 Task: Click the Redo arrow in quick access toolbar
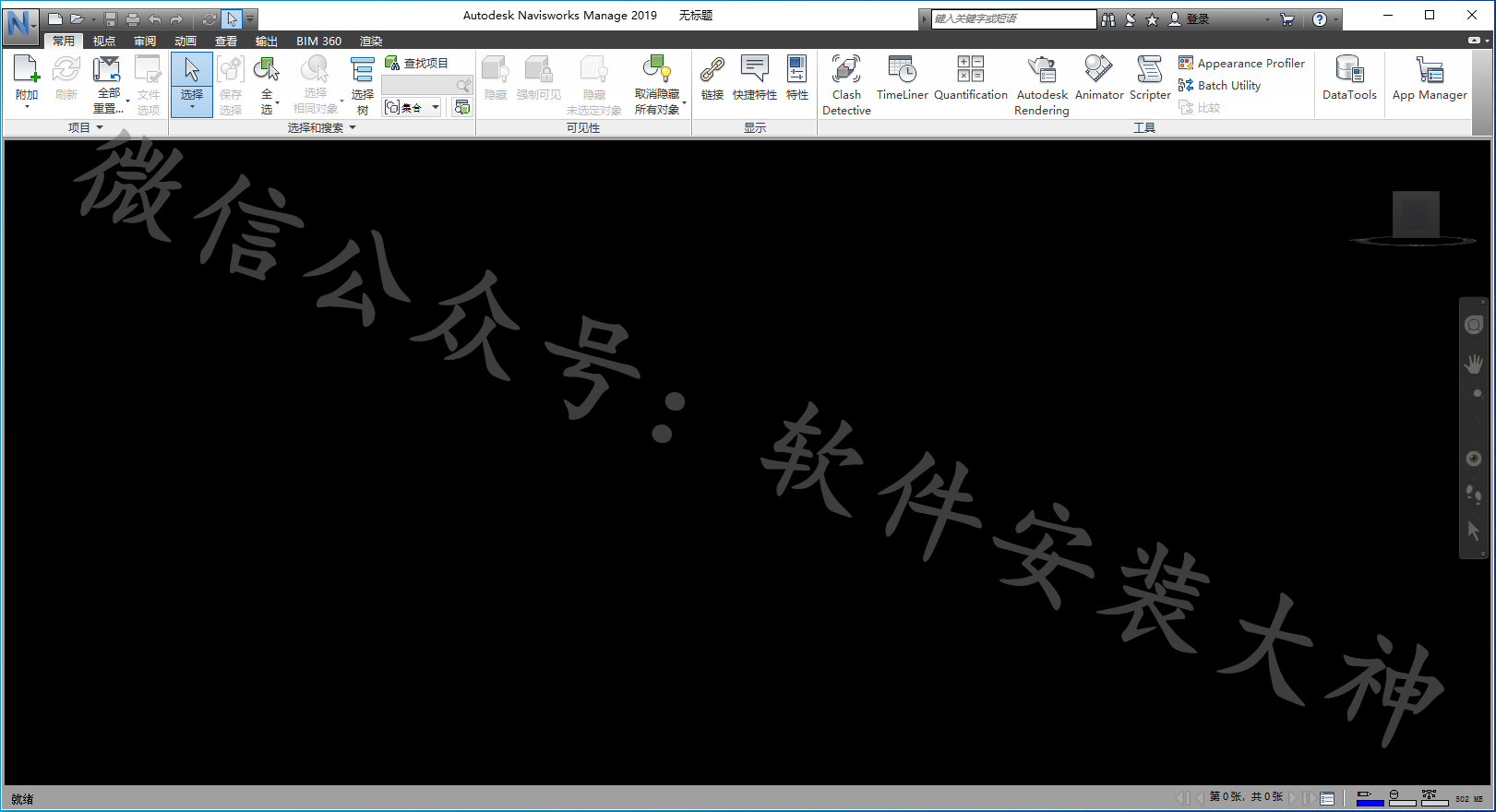click(176, 19)
